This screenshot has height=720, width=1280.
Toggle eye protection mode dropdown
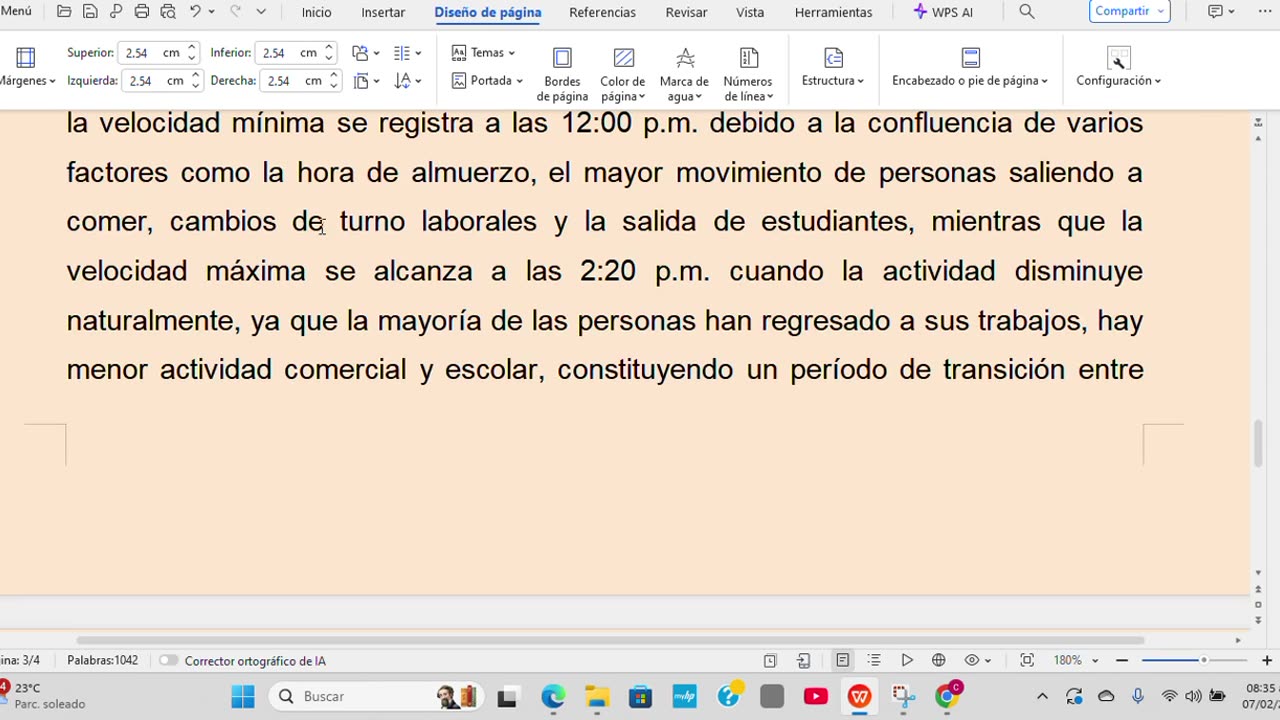[976, 660]
